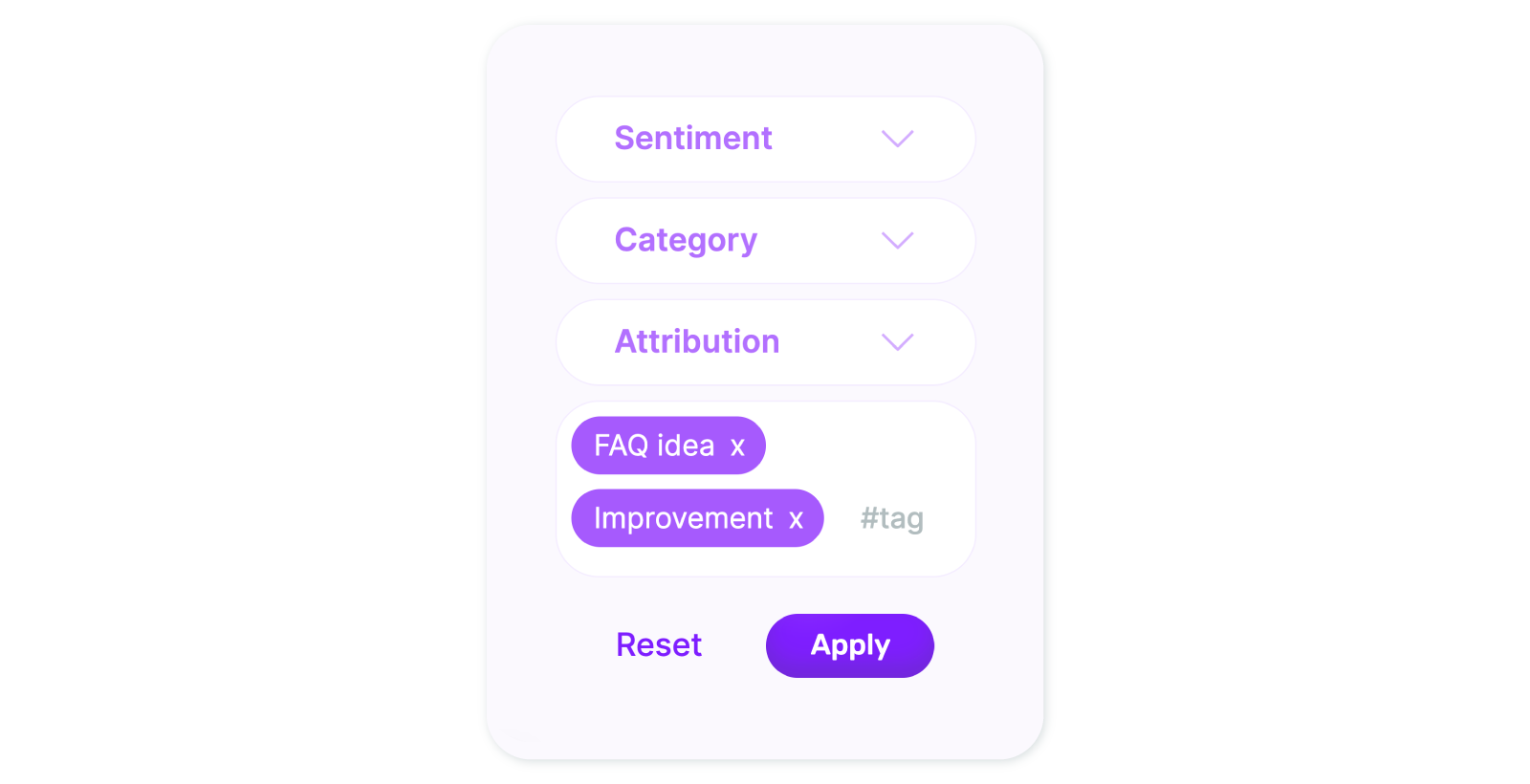Viewport: 1530px width, 784px height.
Task: Click the purple Apply button text
Action: click(850, 645)
